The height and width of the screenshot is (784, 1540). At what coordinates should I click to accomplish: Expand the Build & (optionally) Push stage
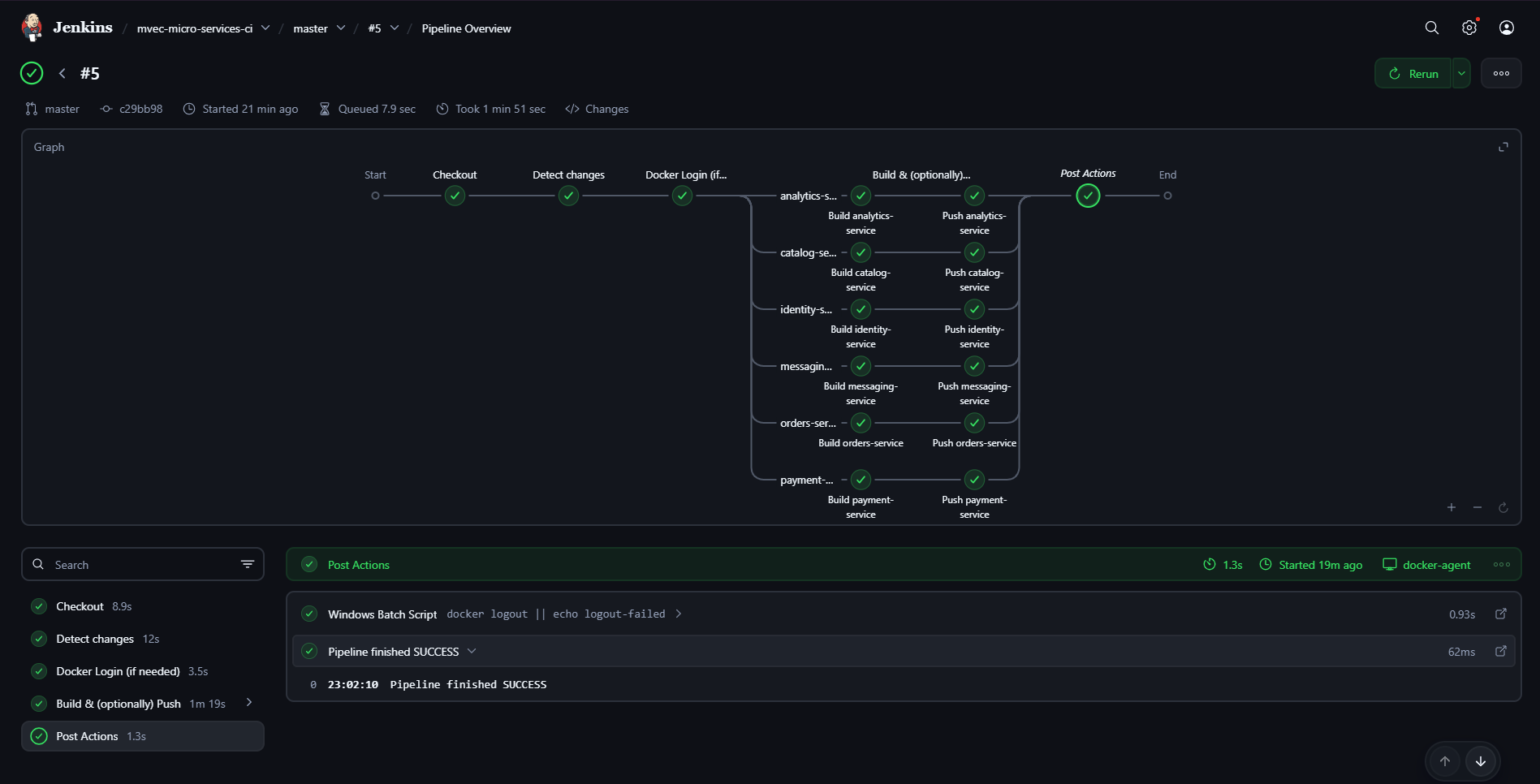click(249, 703)
